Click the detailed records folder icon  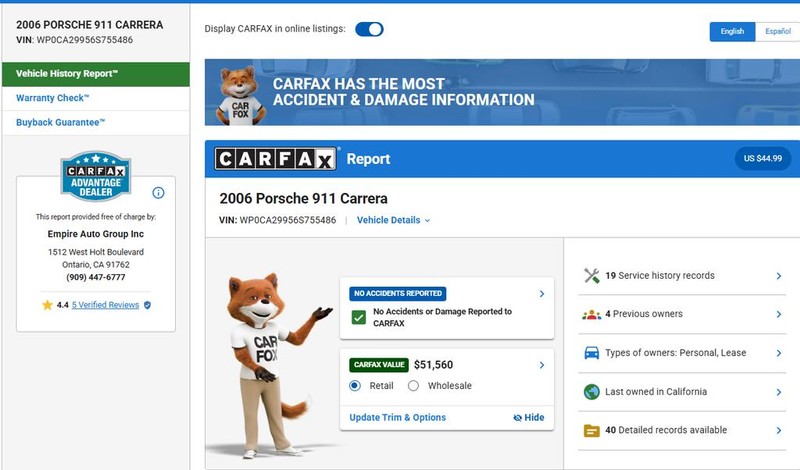pos(591,431)
